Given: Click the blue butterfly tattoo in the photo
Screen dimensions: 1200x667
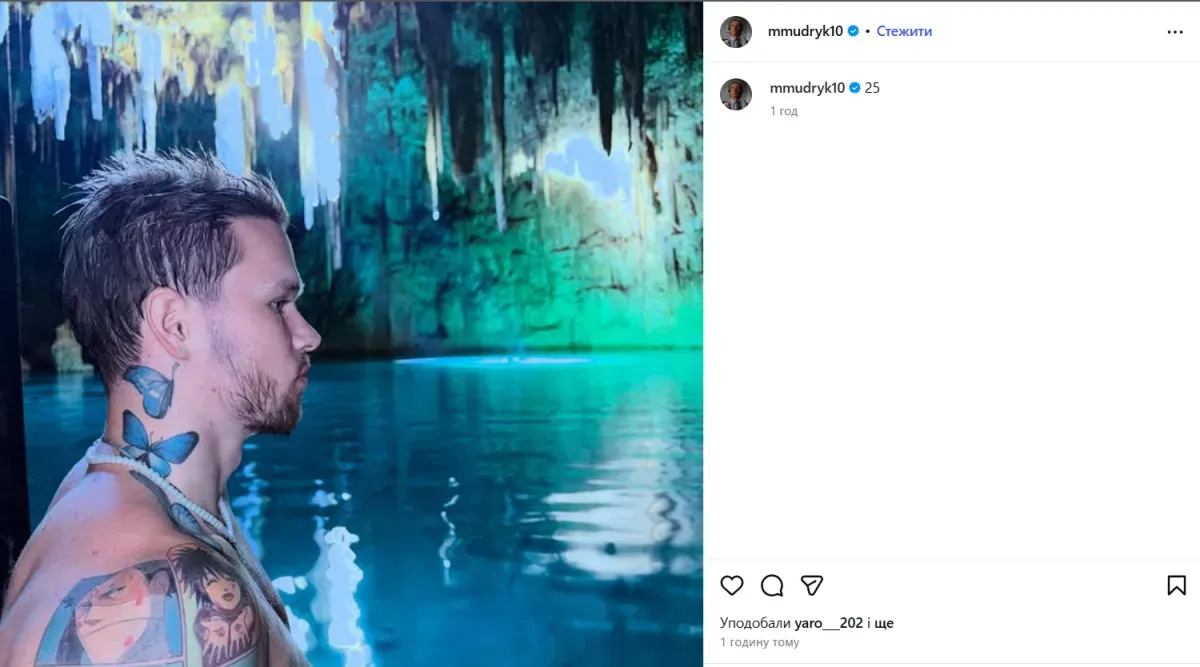Looking at the screenshot, I should point(158,440).
